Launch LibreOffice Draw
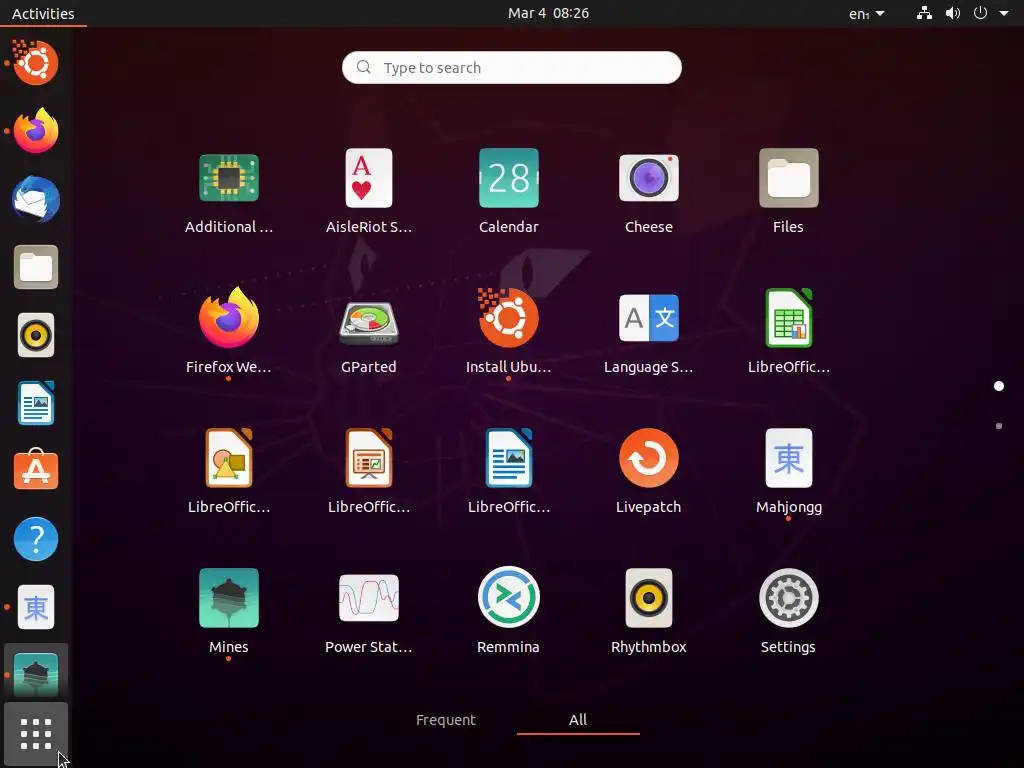Image resolution: width=1024 pixels, height=768 pixels. pyautogui.click(x=229, y=458)
